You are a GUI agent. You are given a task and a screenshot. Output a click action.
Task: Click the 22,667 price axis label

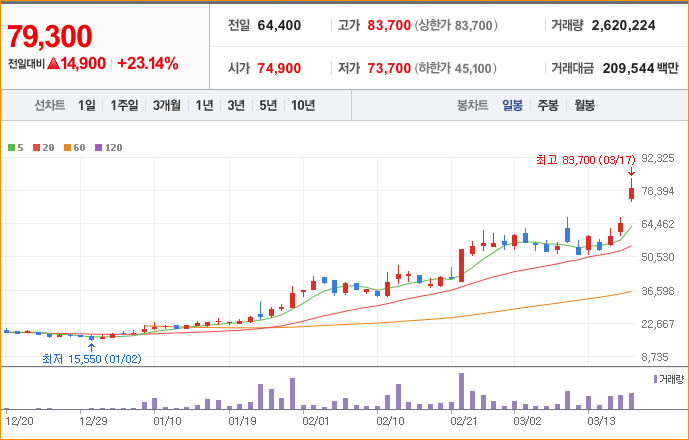658,324
